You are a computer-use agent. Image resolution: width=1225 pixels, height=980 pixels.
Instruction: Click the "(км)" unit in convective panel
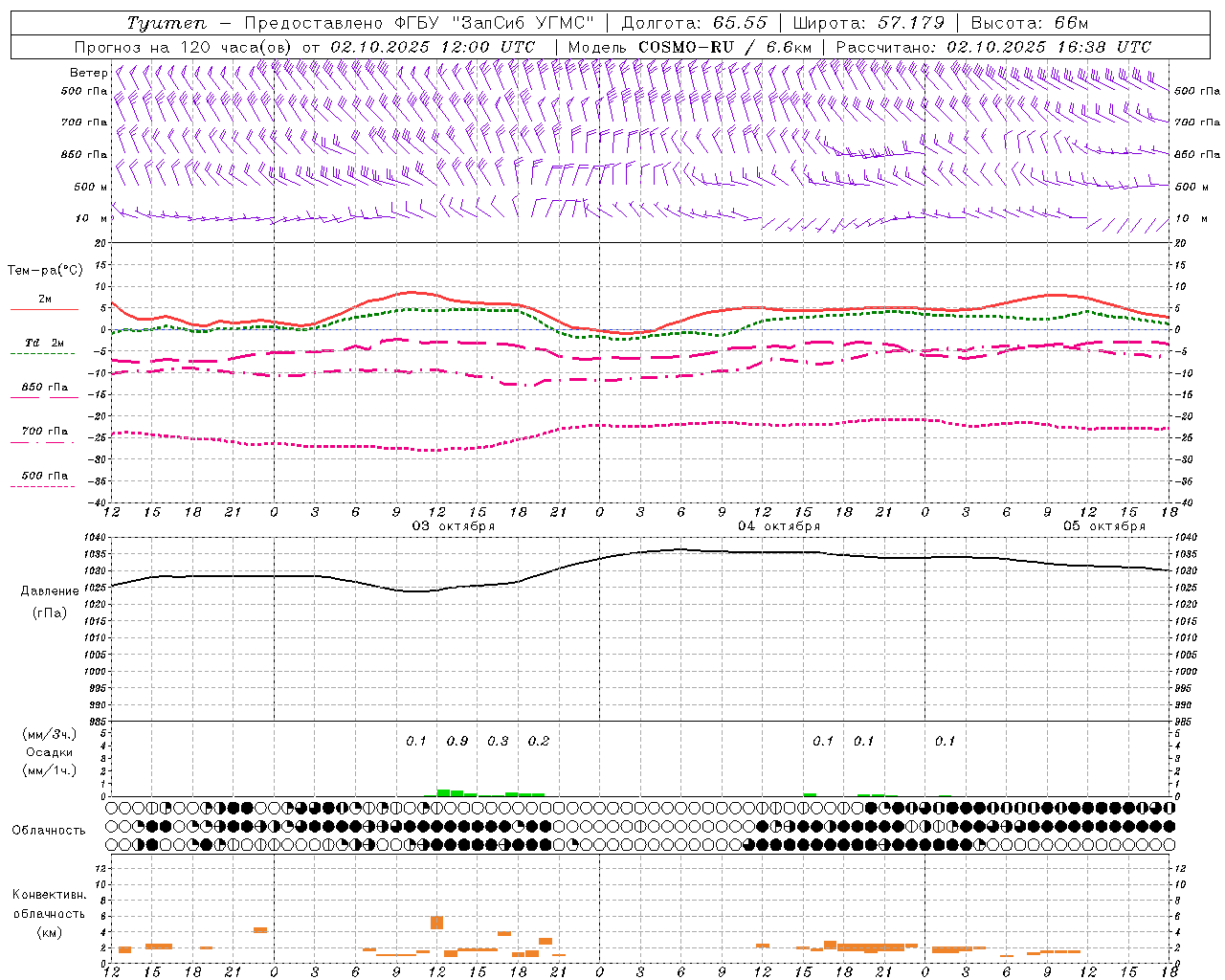point(49,932)
